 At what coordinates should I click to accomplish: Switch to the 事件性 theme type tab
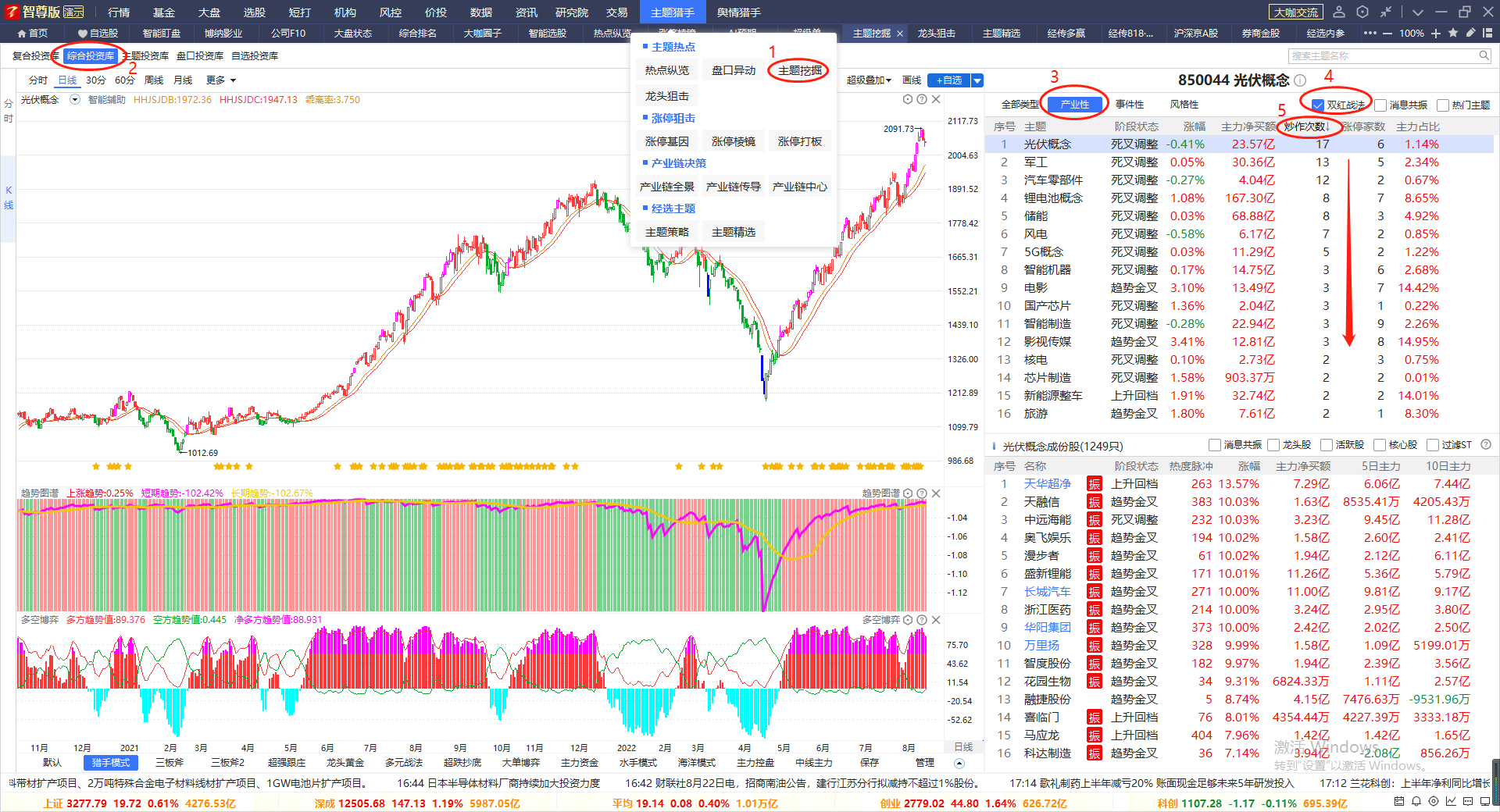[1130, 105]
